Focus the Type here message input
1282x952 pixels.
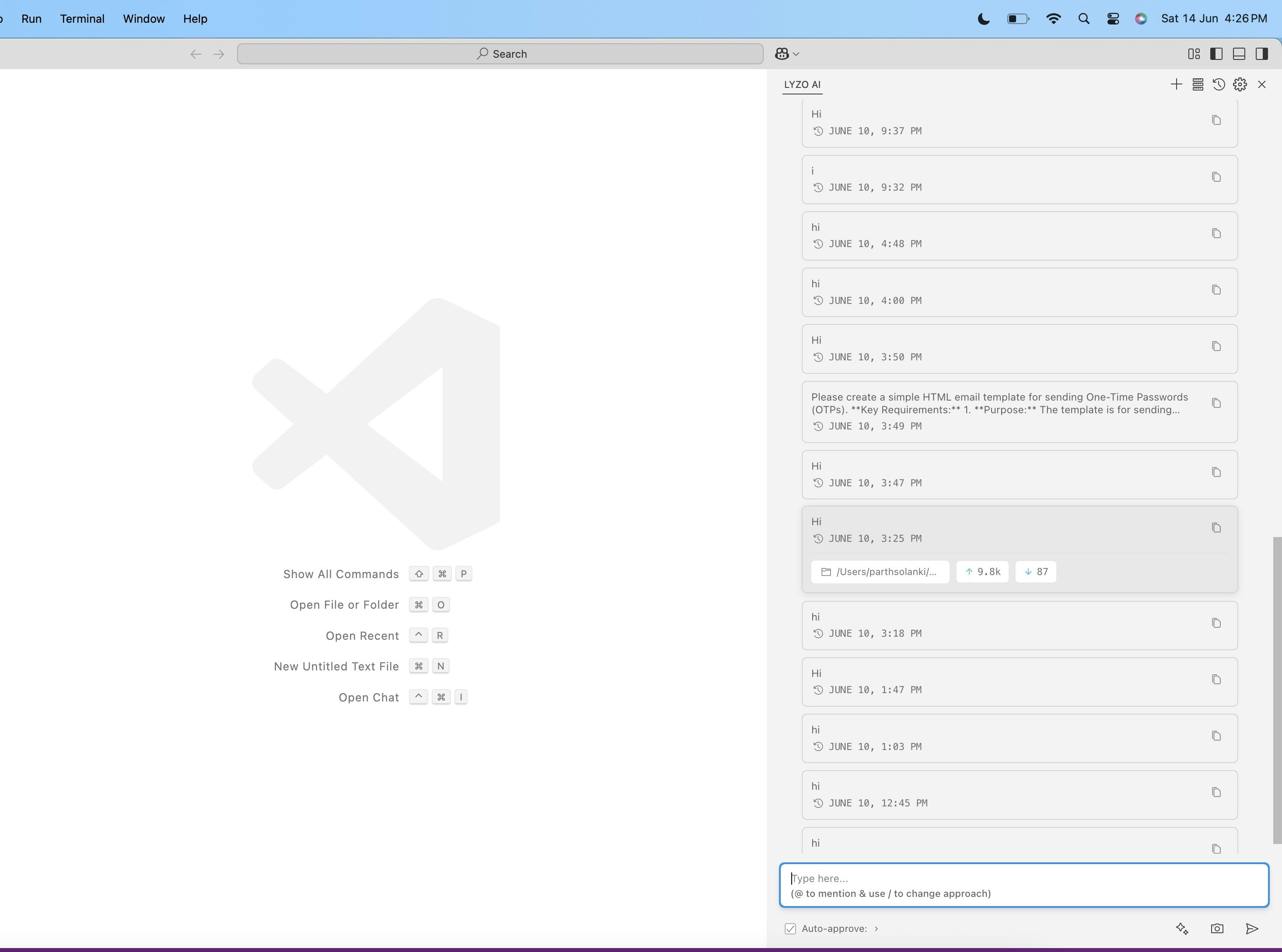coord(1024,885)
